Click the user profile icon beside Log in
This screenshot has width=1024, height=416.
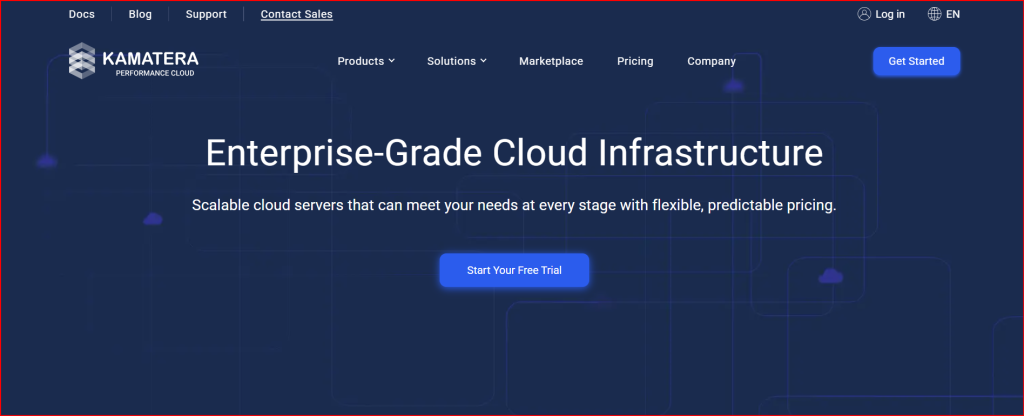pos(864,14)
